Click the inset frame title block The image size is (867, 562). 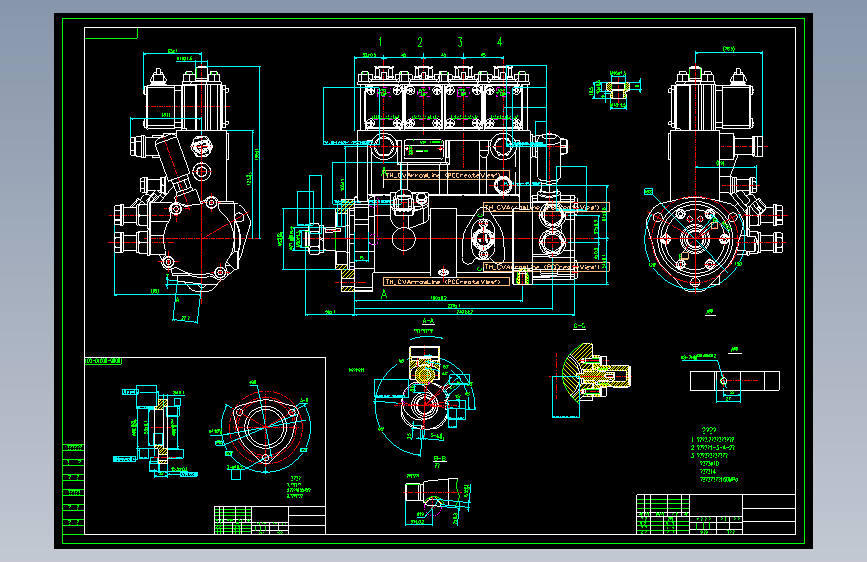270,520
